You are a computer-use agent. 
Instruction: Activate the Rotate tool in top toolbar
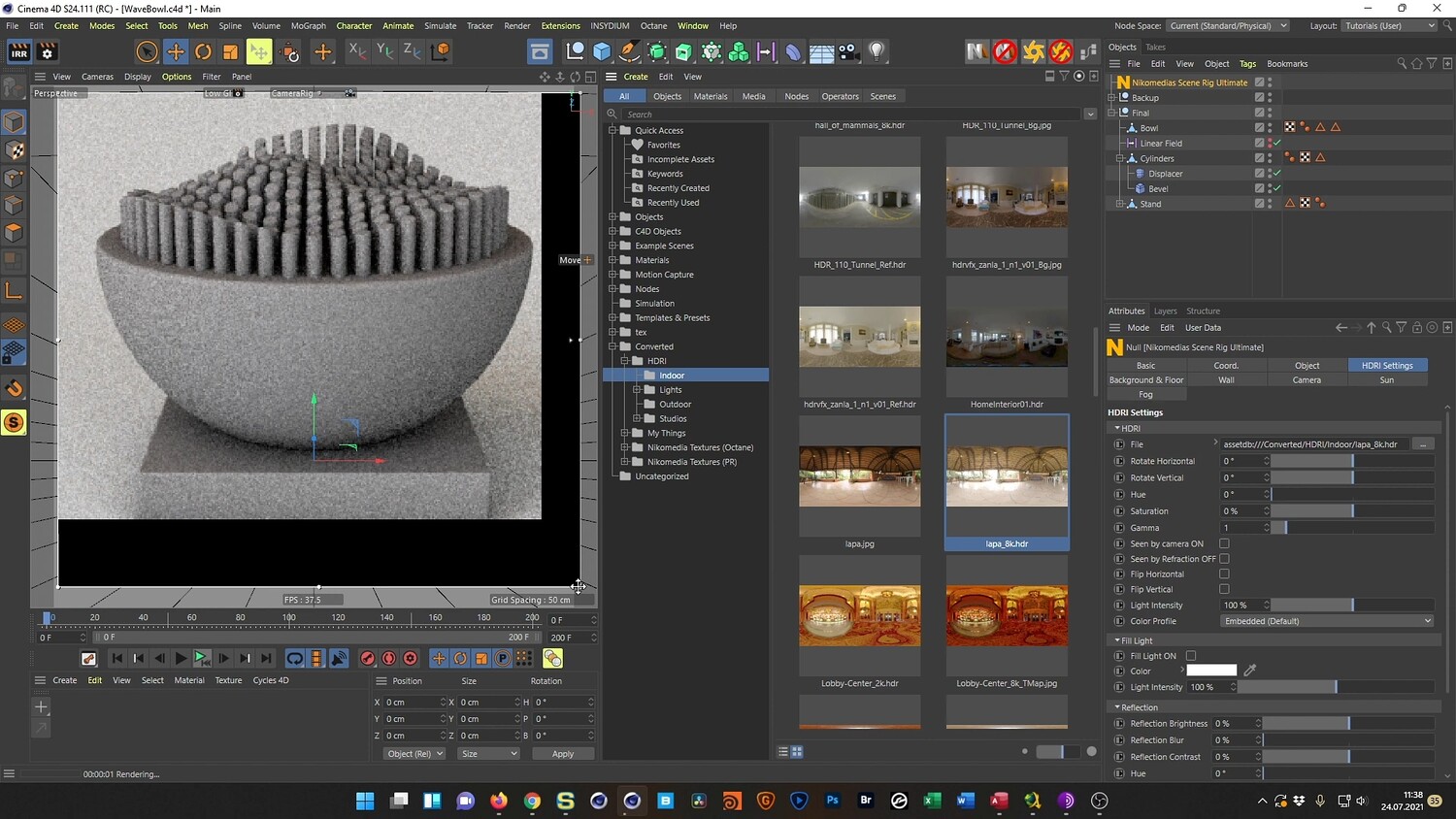click(203, 51)
